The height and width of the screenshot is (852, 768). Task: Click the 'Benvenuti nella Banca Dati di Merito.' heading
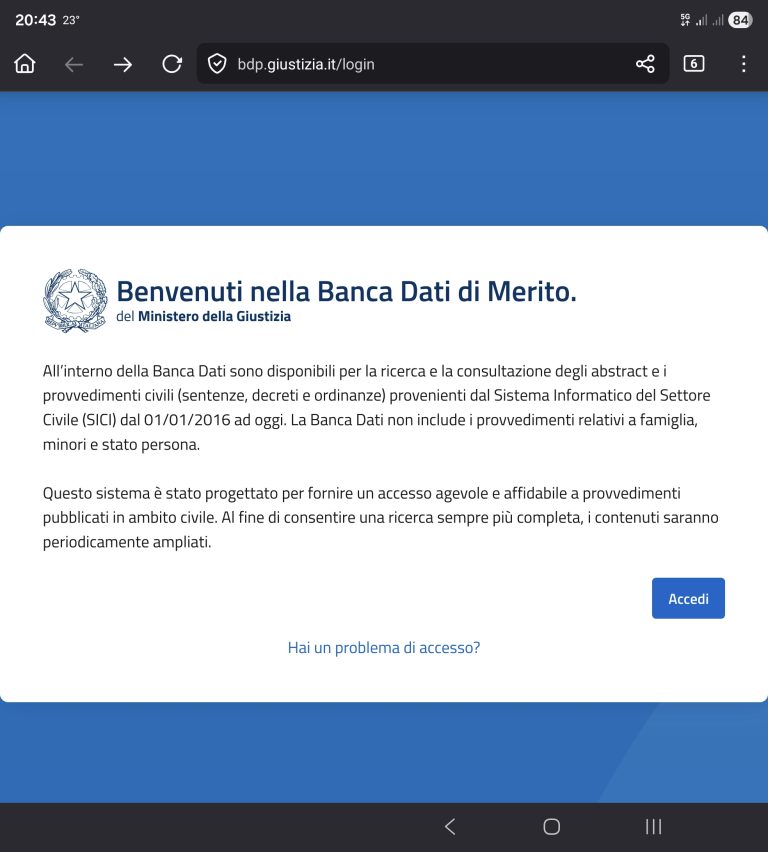[x=346, y=291]
